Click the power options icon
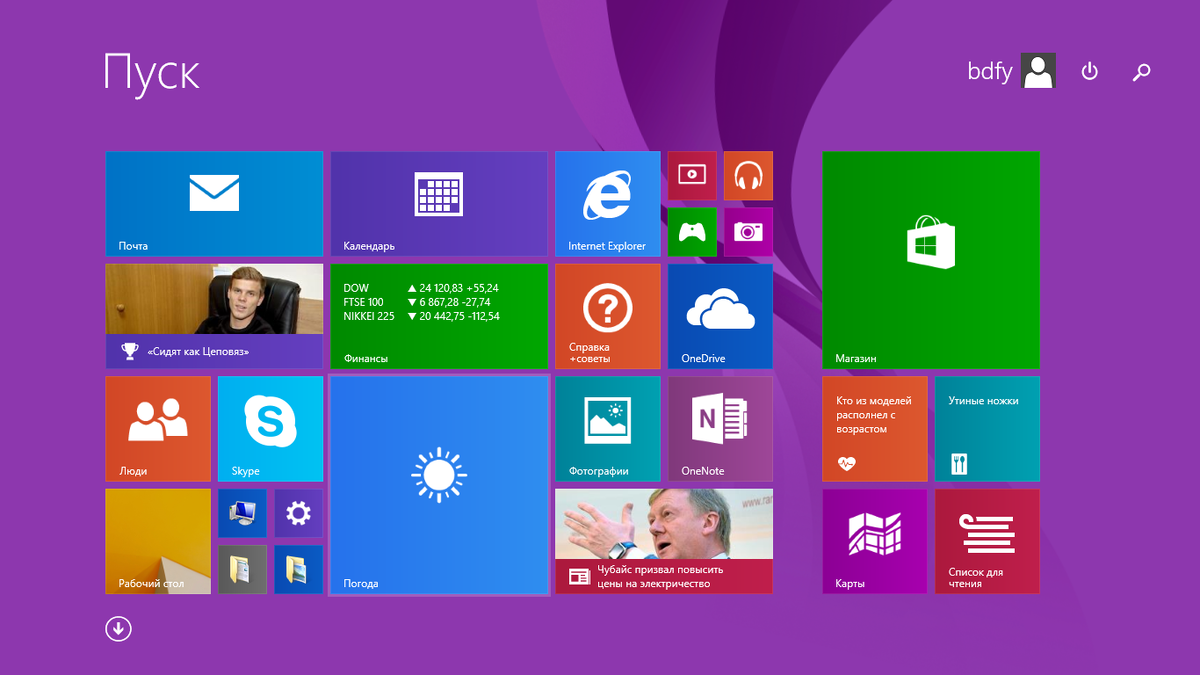 click(x=1090, y=71)
